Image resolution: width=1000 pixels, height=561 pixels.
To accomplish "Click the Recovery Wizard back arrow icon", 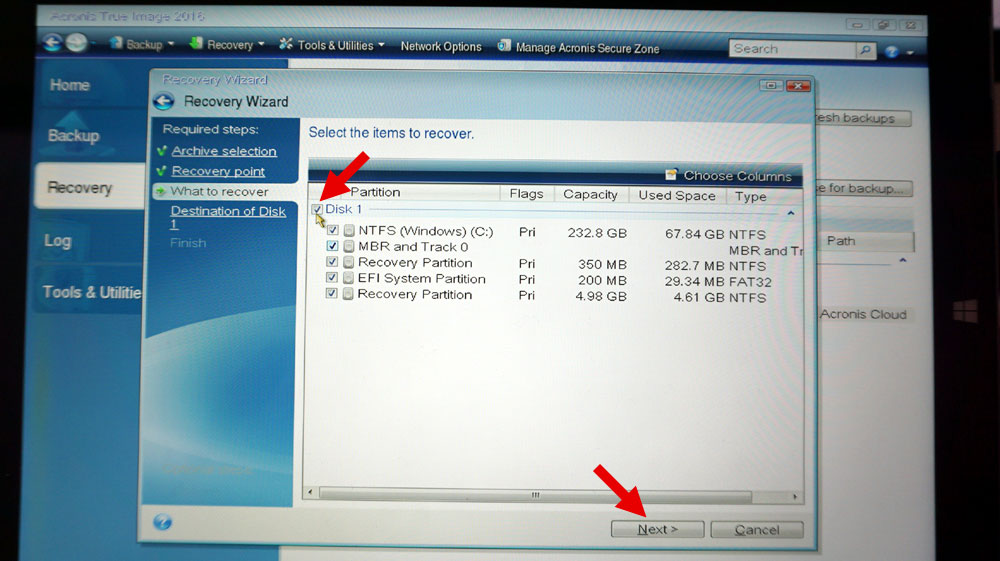I will (x=164, y=101).
